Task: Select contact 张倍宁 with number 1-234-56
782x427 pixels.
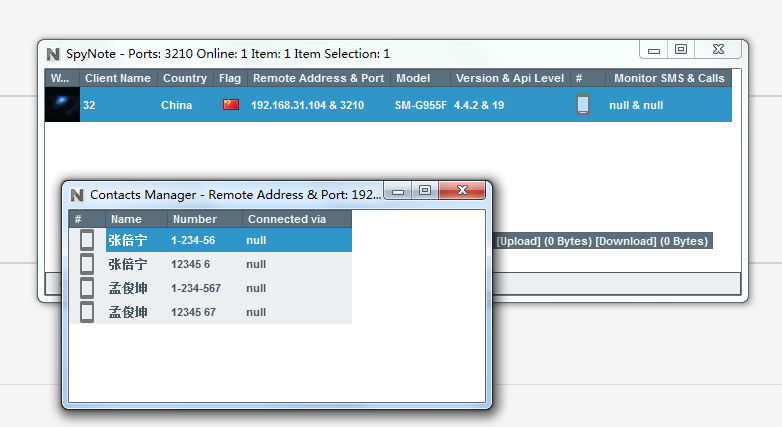Action: [x=128, y=240]
